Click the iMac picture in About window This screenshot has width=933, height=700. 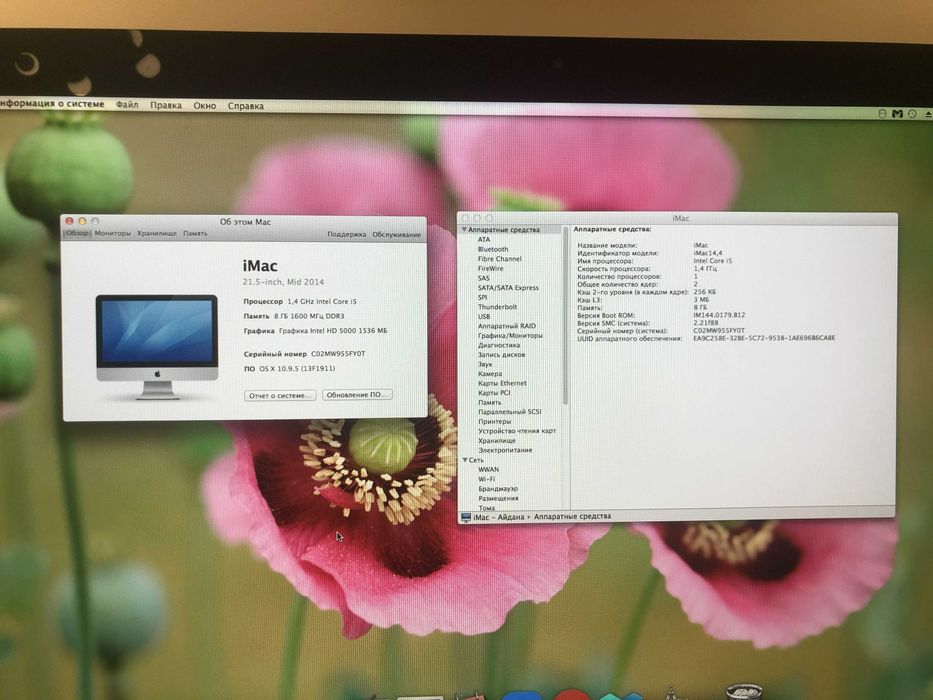coord(157,347)
